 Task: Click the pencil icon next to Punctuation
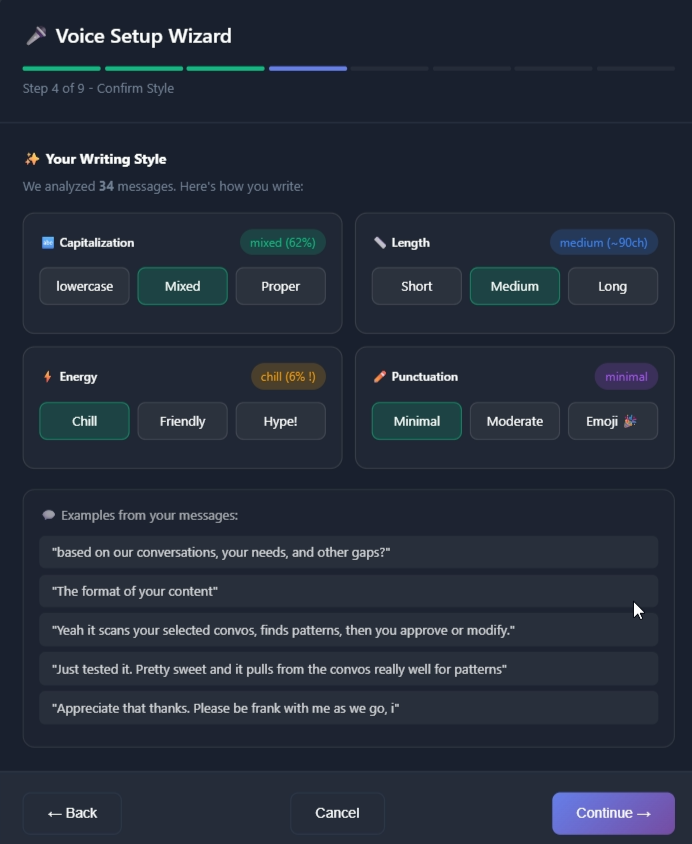click(380, 377)
